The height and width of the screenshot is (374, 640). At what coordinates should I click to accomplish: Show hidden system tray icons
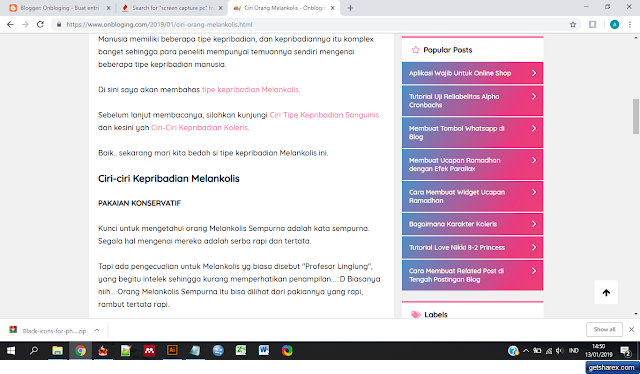pyautogui.click(x=526, y=351)
